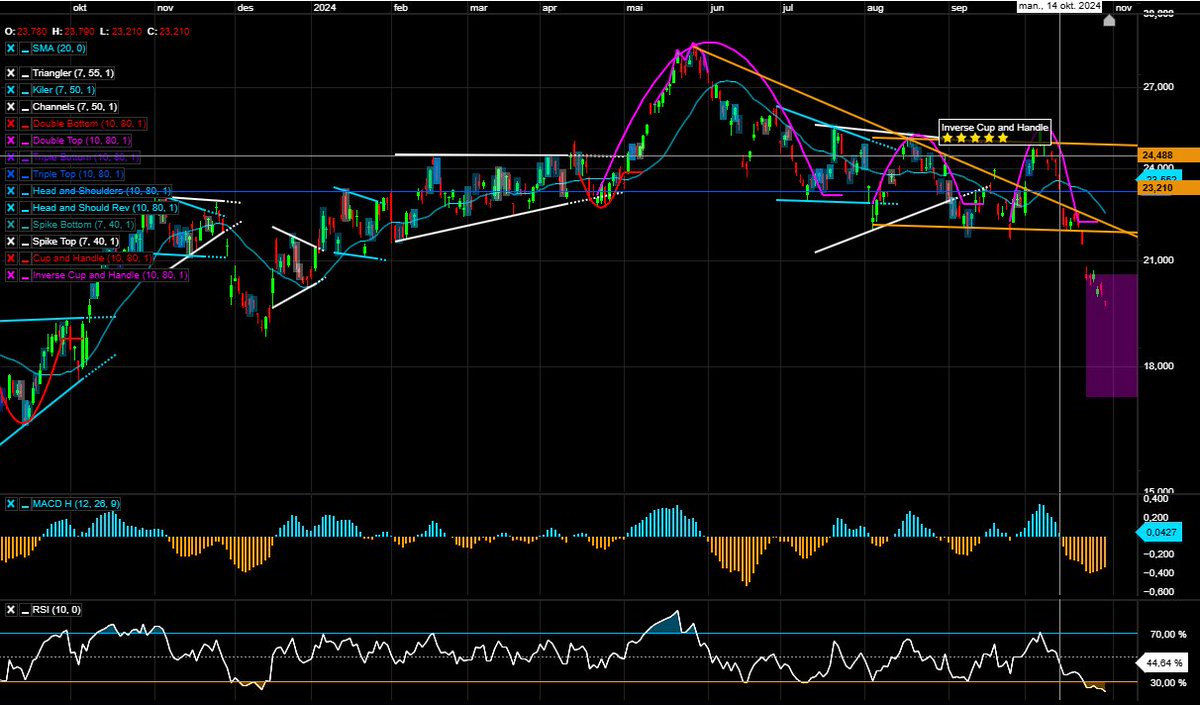This screenshot has width=1200, height=705.
Task: Toggle Double Bottom visibility with underscore button
Action: pos(25,123)
